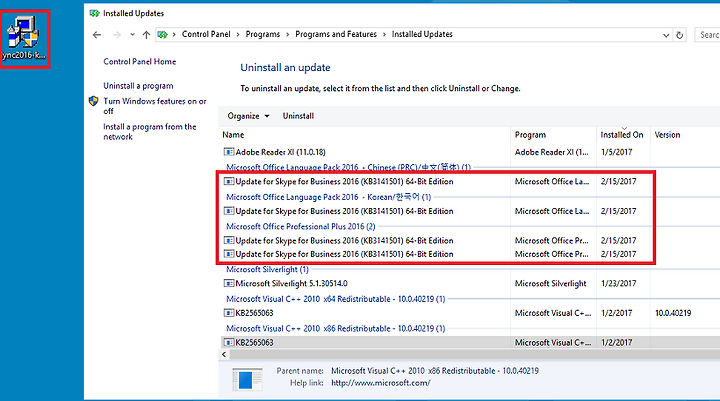Collapse Visual C++ 2010 x64 Redistributable group
Screen dimensions: 720x401
(x=336, y=299)
